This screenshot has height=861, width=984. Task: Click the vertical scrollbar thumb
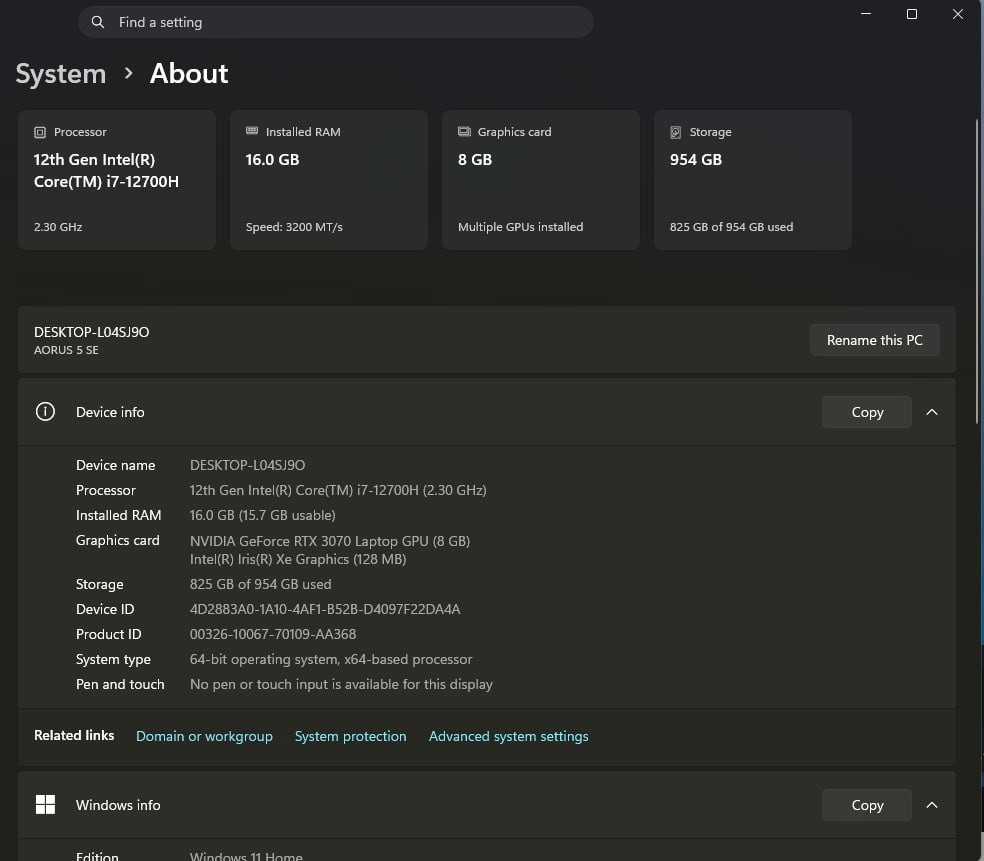coord(977,271)
